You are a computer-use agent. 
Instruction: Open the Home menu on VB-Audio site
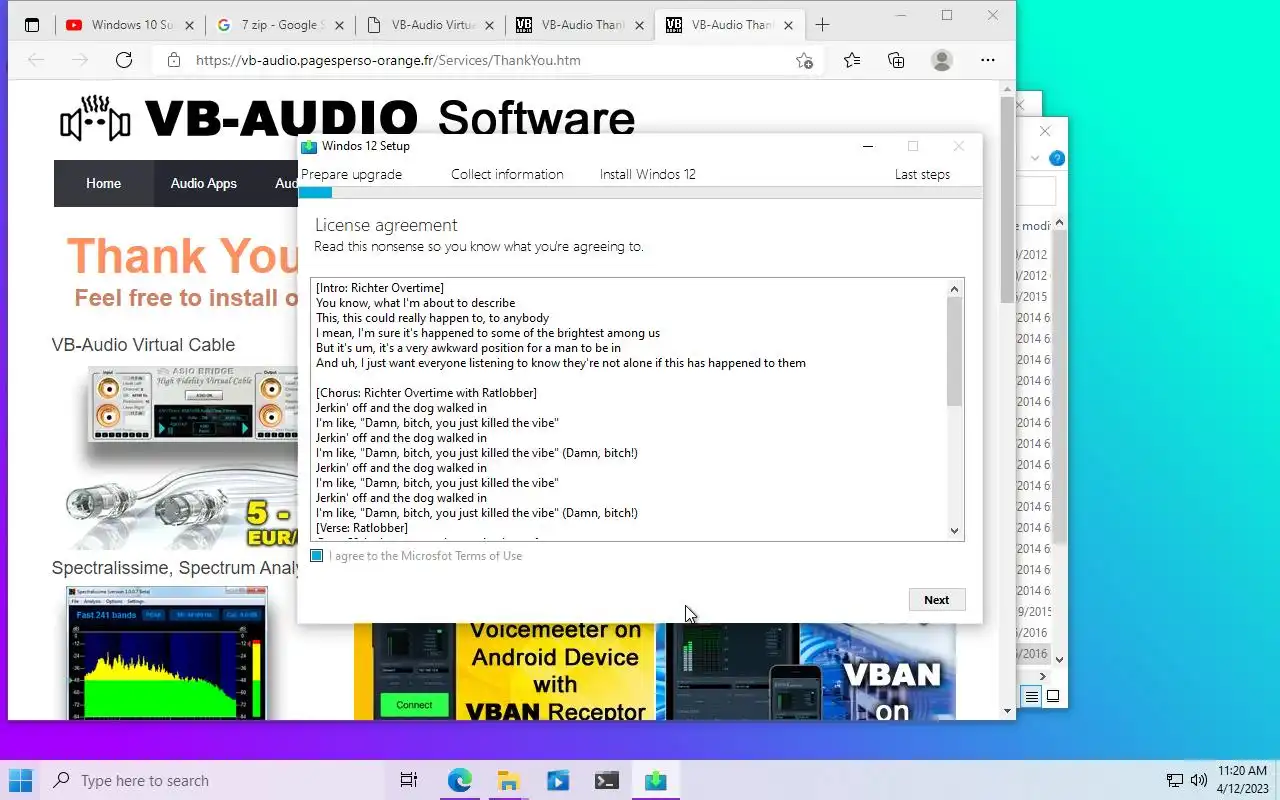click(x=103, y=183)
